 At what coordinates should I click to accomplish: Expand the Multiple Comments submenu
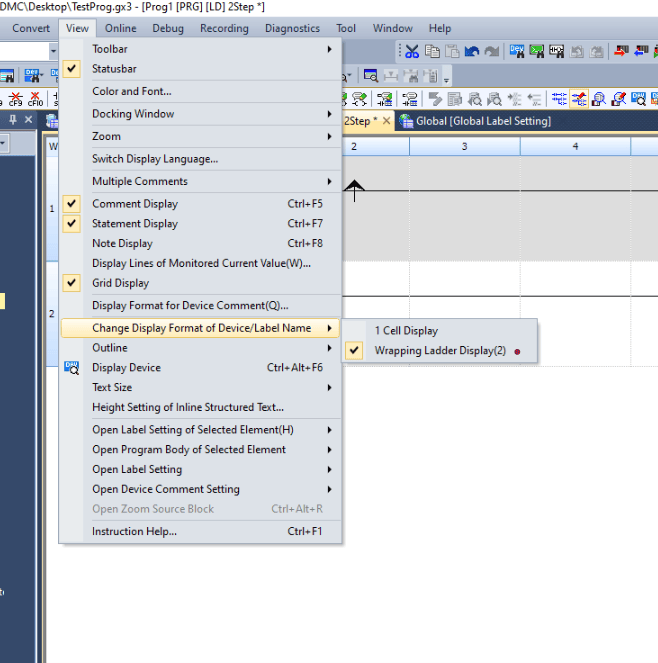click(x=200, y=181)
